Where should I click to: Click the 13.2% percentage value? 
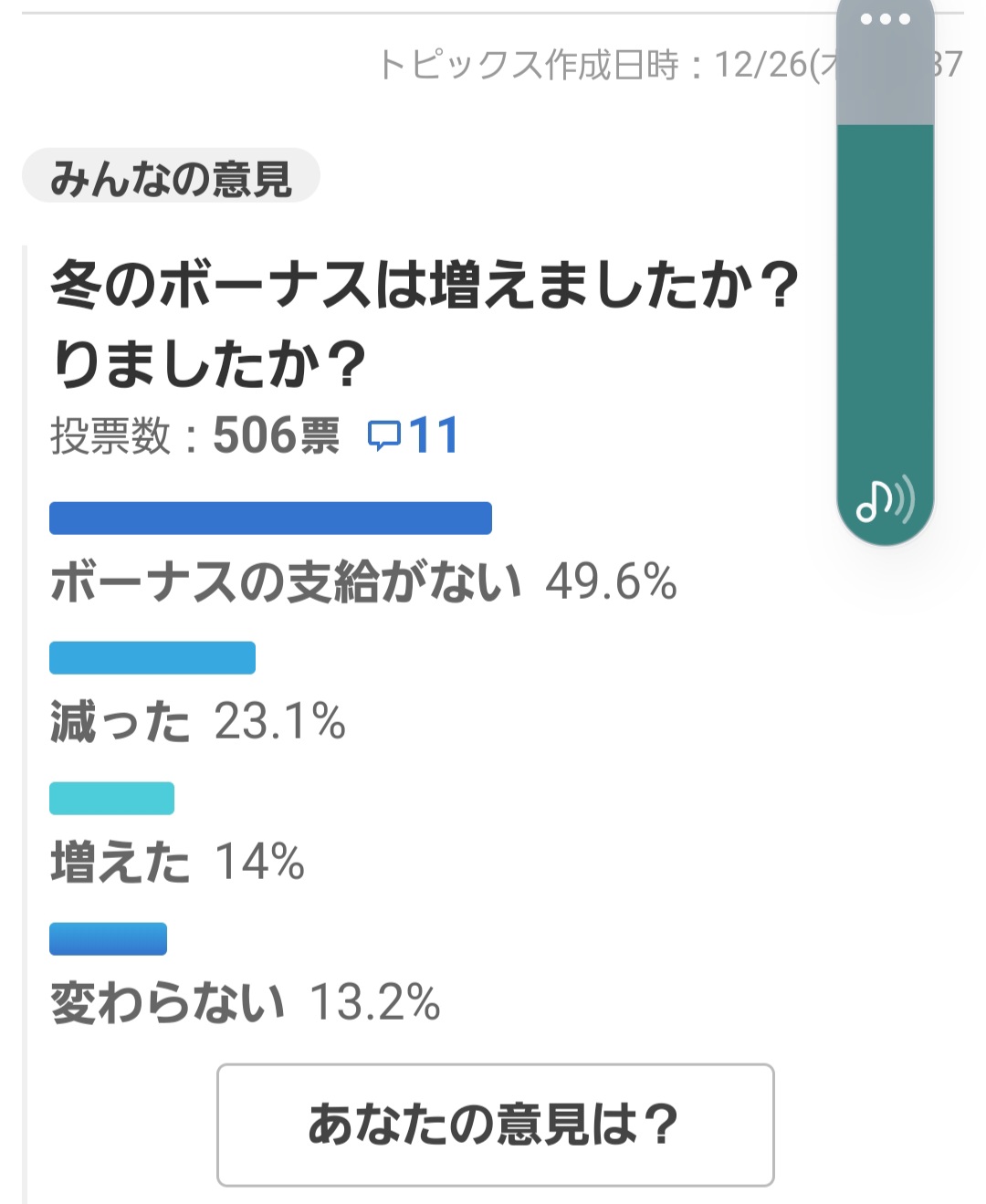[x=375, y=1002]
